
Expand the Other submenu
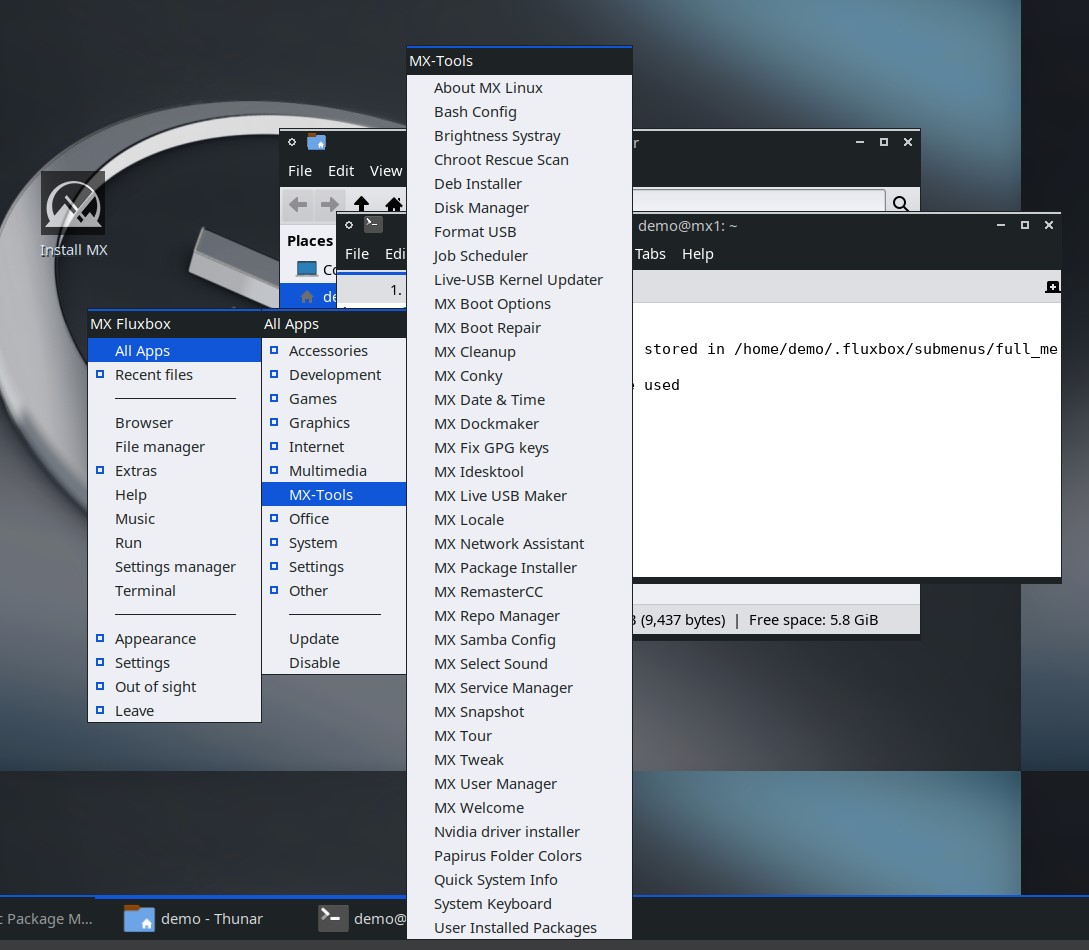(334, 591)
